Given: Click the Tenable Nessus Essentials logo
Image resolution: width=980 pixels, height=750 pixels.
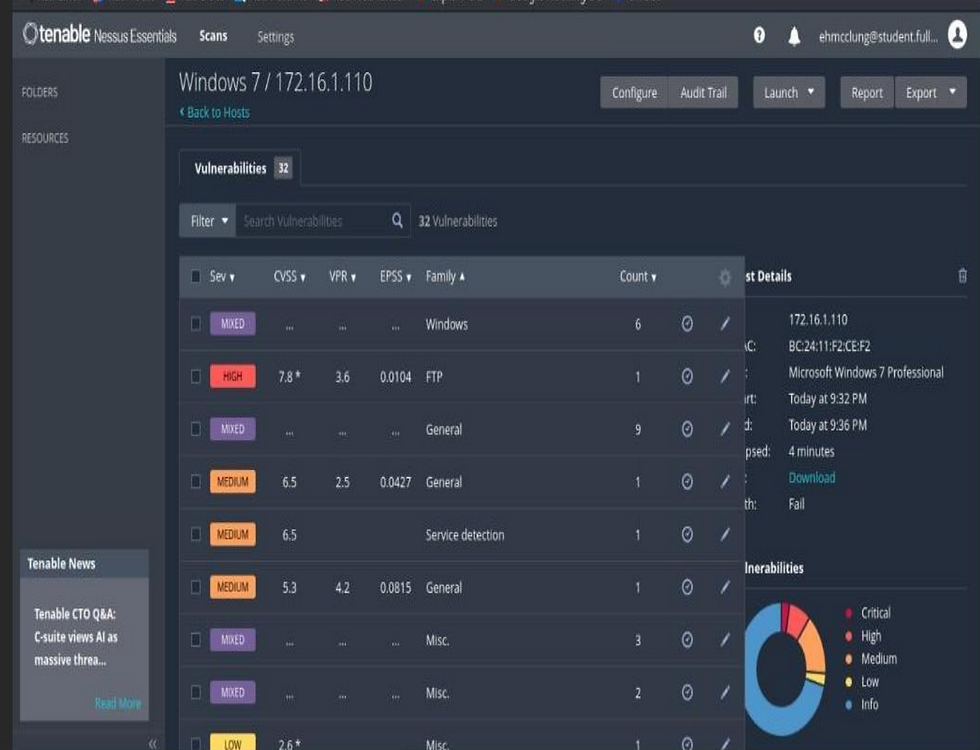Looking at the screenshot, I should [x=99, y=34].
